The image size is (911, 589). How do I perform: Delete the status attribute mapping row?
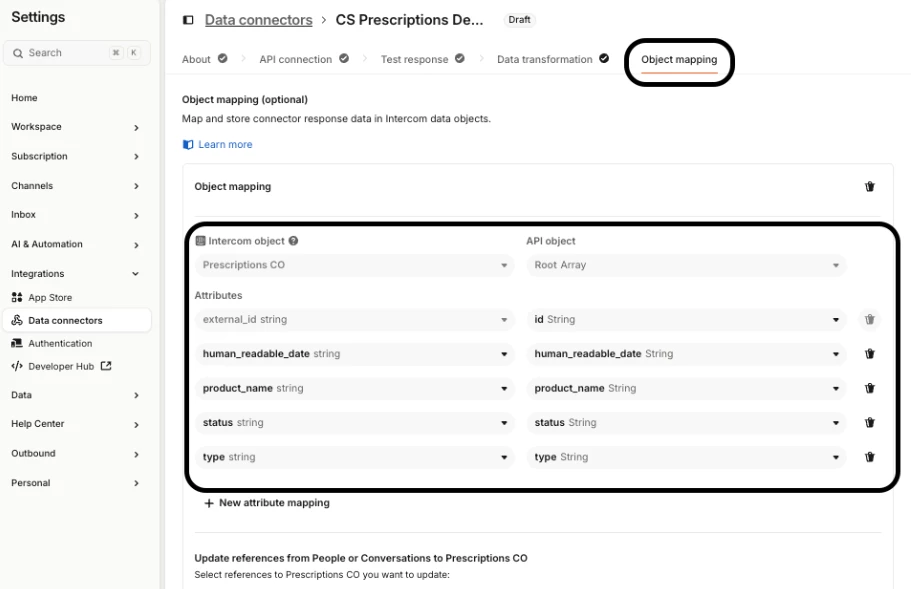[869, 423]
